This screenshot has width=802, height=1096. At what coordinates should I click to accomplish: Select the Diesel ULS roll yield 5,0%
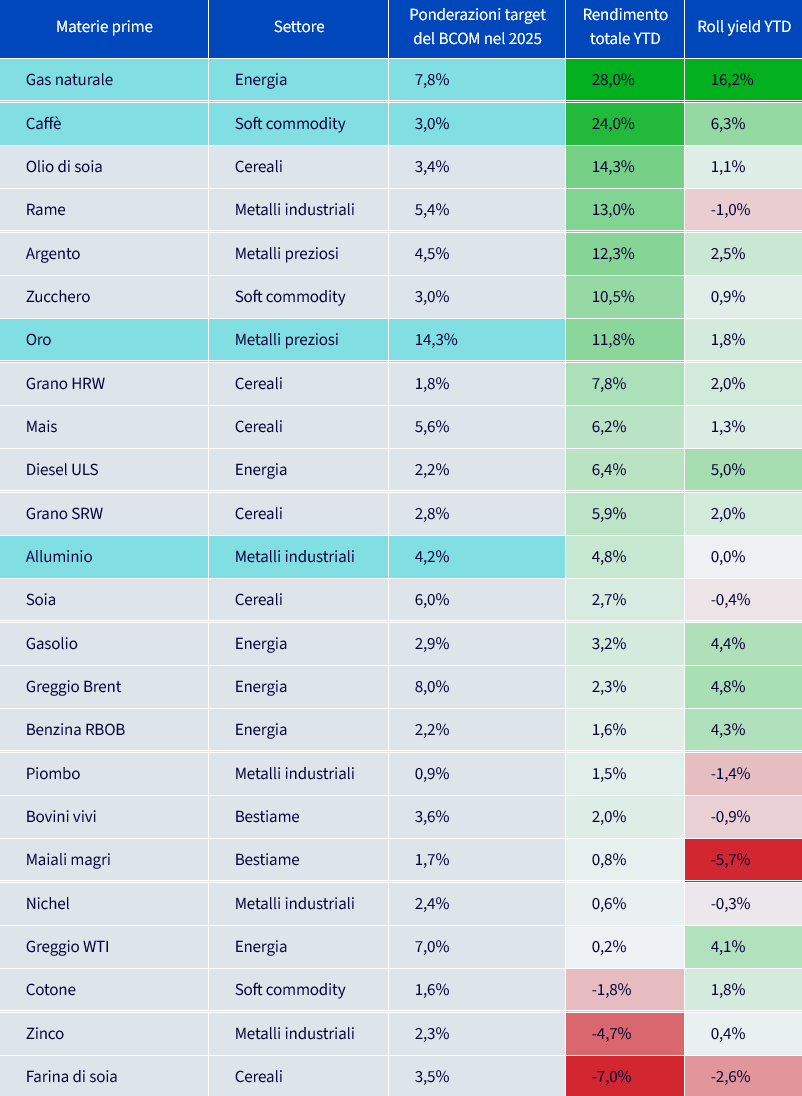[x=744, y=470]
